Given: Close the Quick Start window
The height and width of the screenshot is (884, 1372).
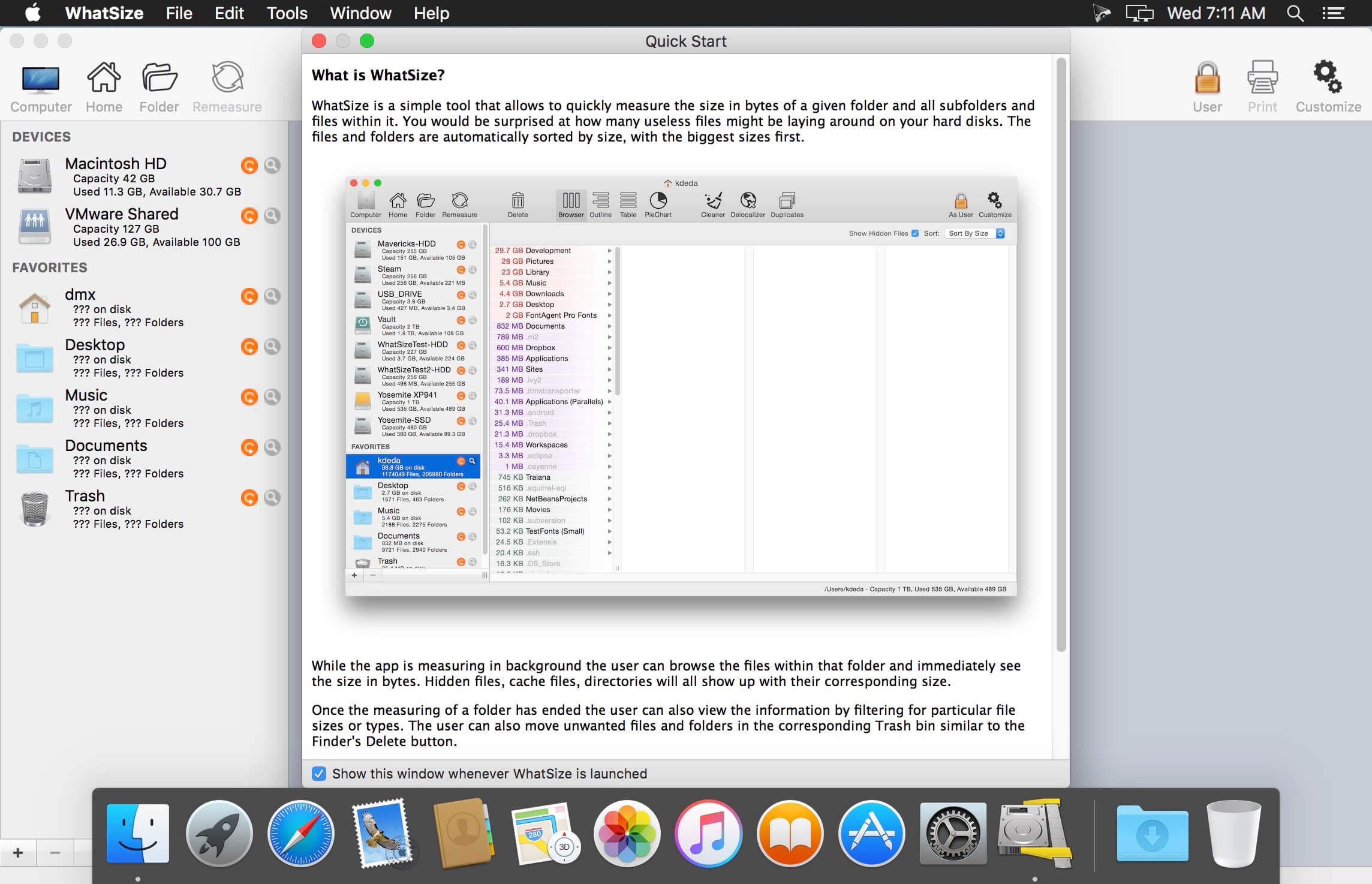Looking at the screenshot, I should 319,41.
